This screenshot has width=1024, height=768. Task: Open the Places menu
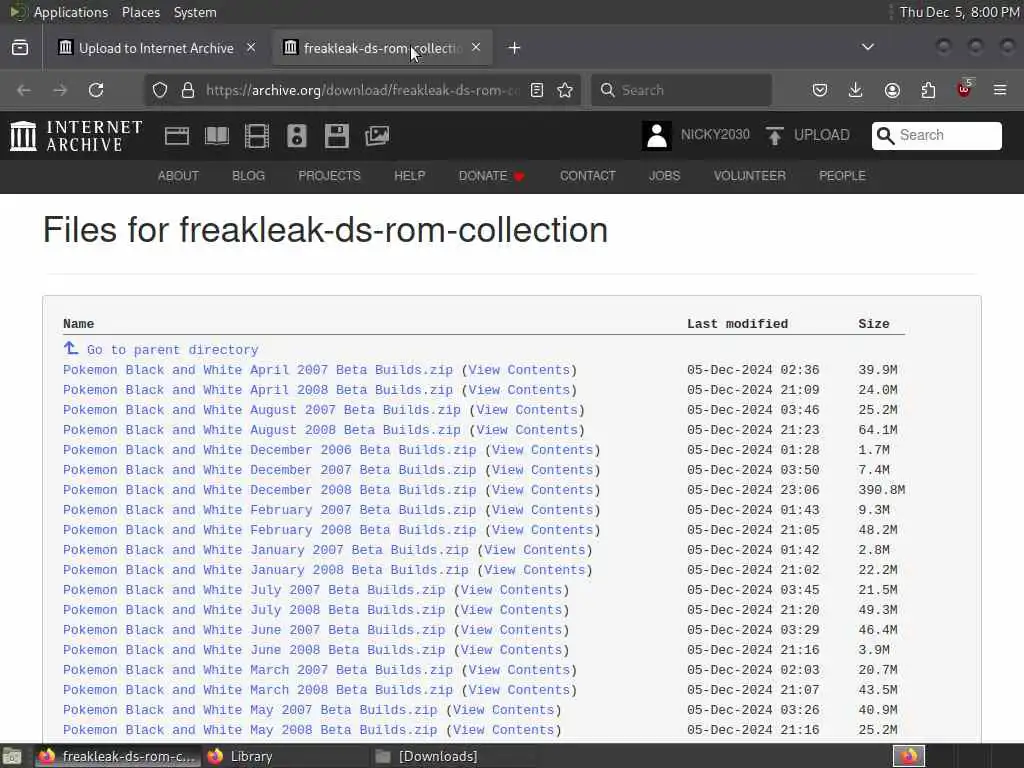(x=140, y=12)
